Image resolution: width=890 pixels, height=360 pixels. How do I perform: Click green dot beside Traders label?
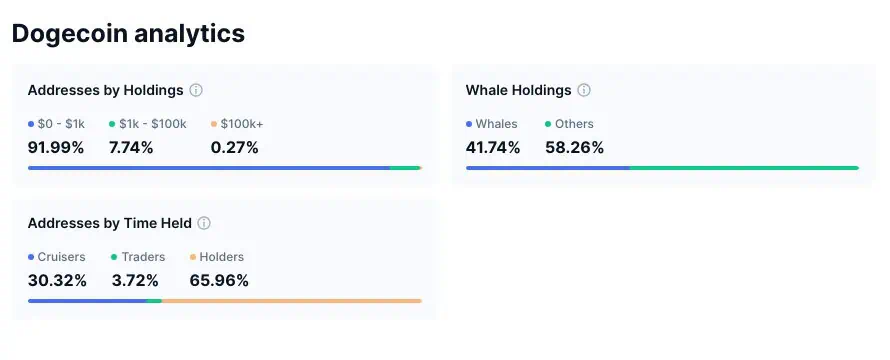[114, 257]
